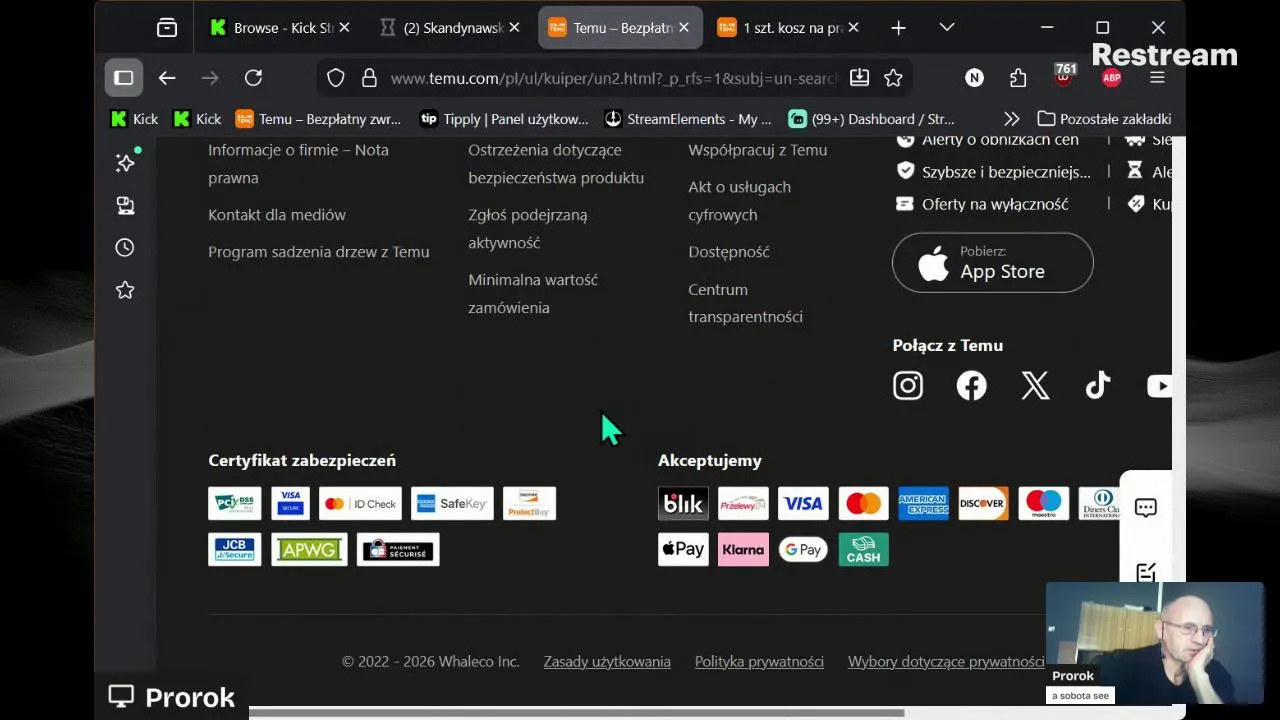
Task: Reload the current page
Action: [254, 78]
